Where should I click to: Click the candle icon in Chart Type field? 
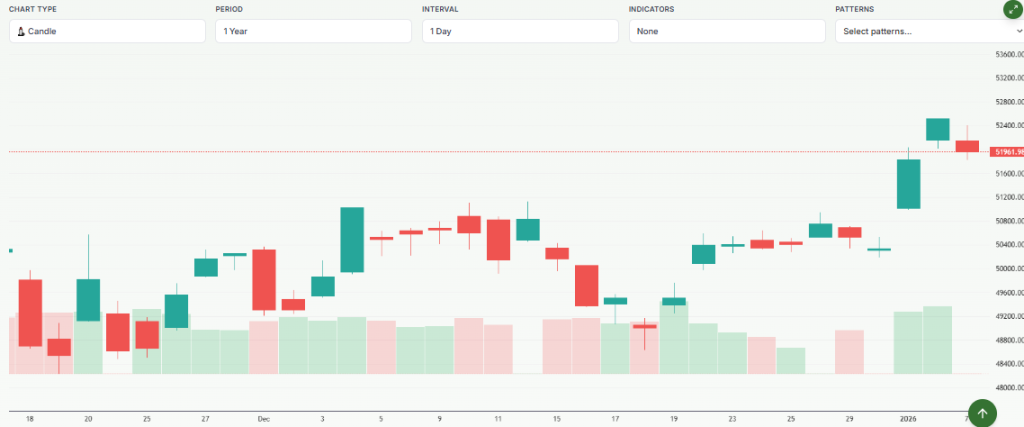[x=20, y=31]
